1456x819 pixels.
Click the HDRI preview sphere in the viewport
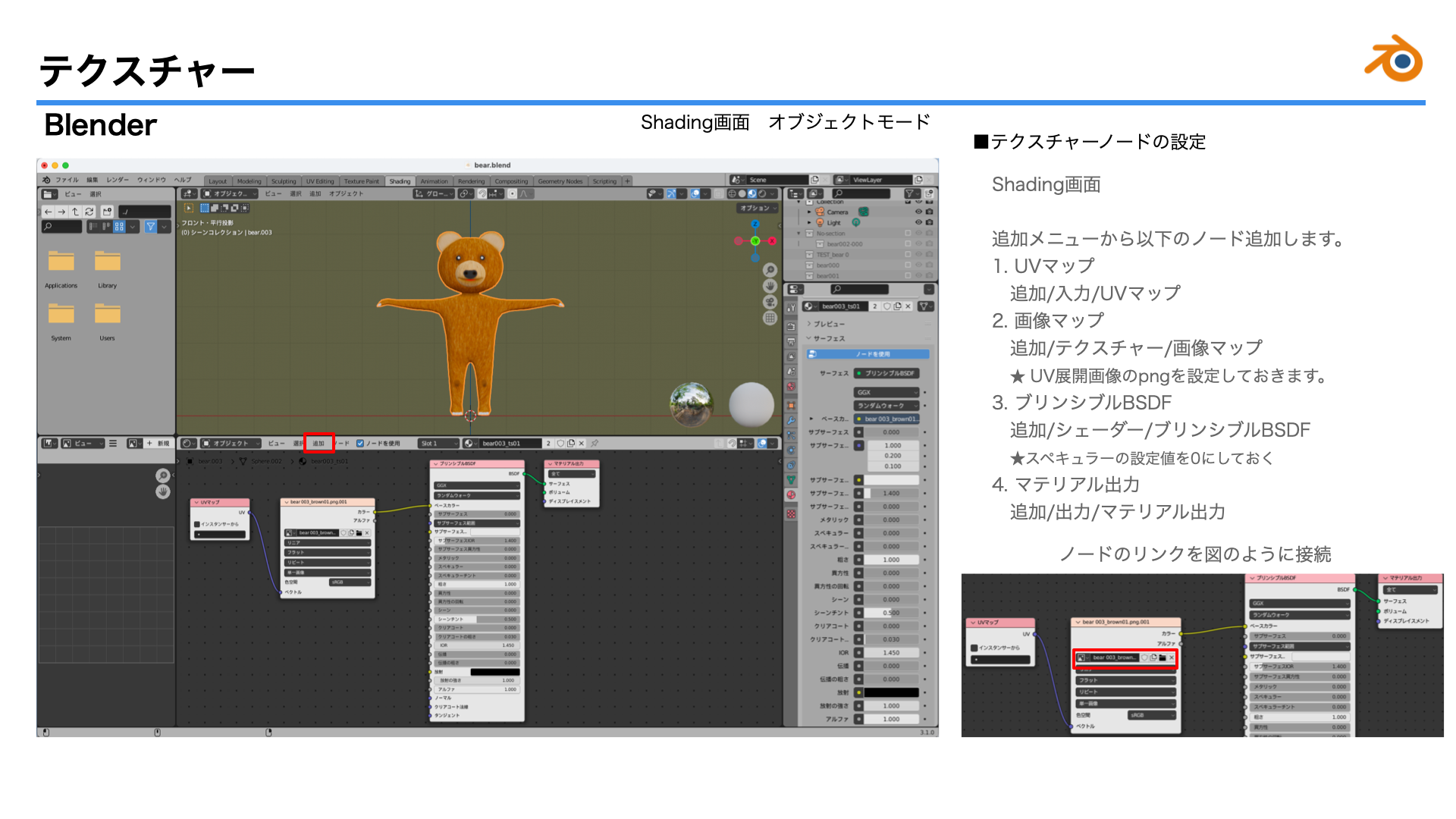691,403
